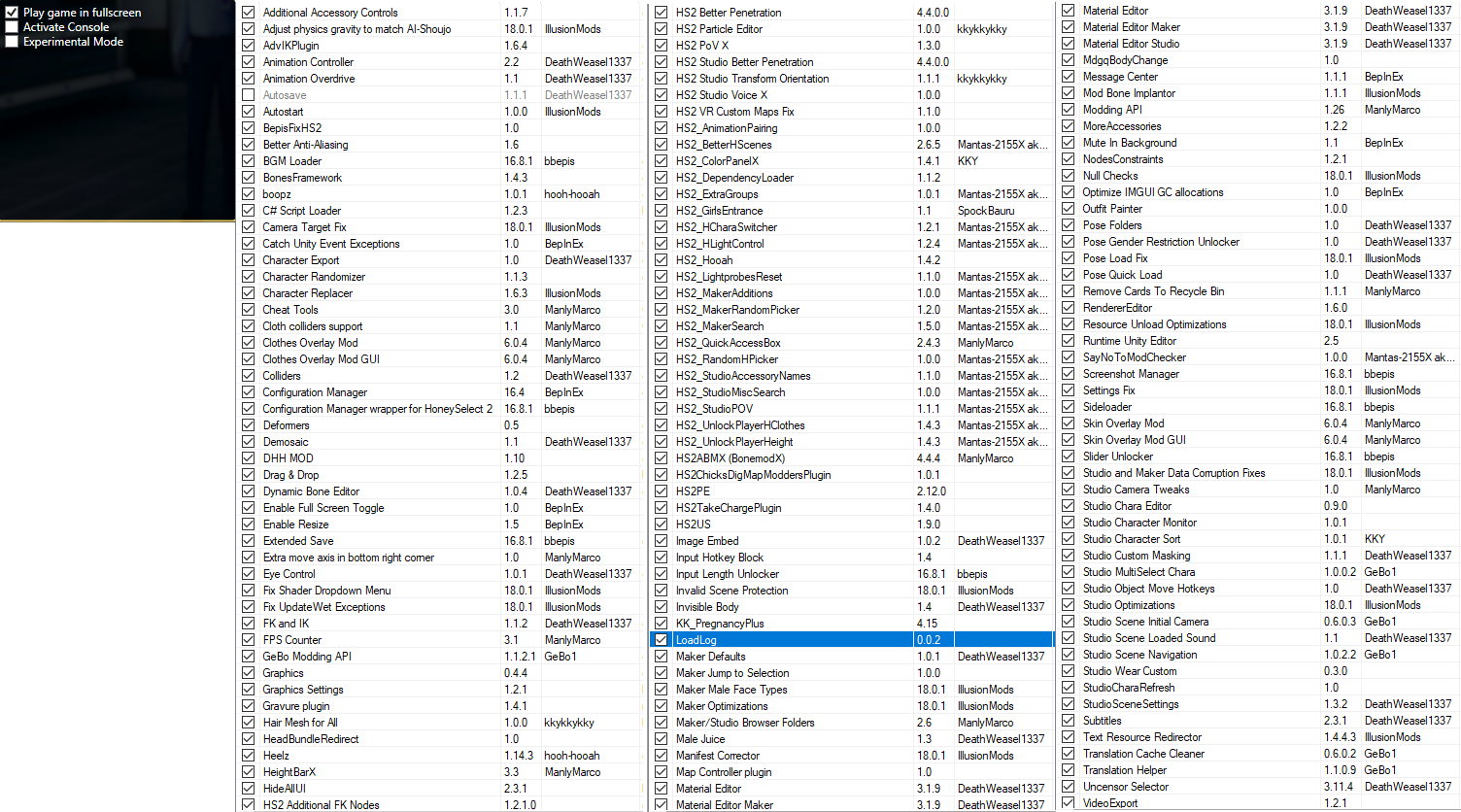Click the Input Hotkey Block row
This screenshot has height=812, width=1461.
pyautogui.click(x=852, y=558)
